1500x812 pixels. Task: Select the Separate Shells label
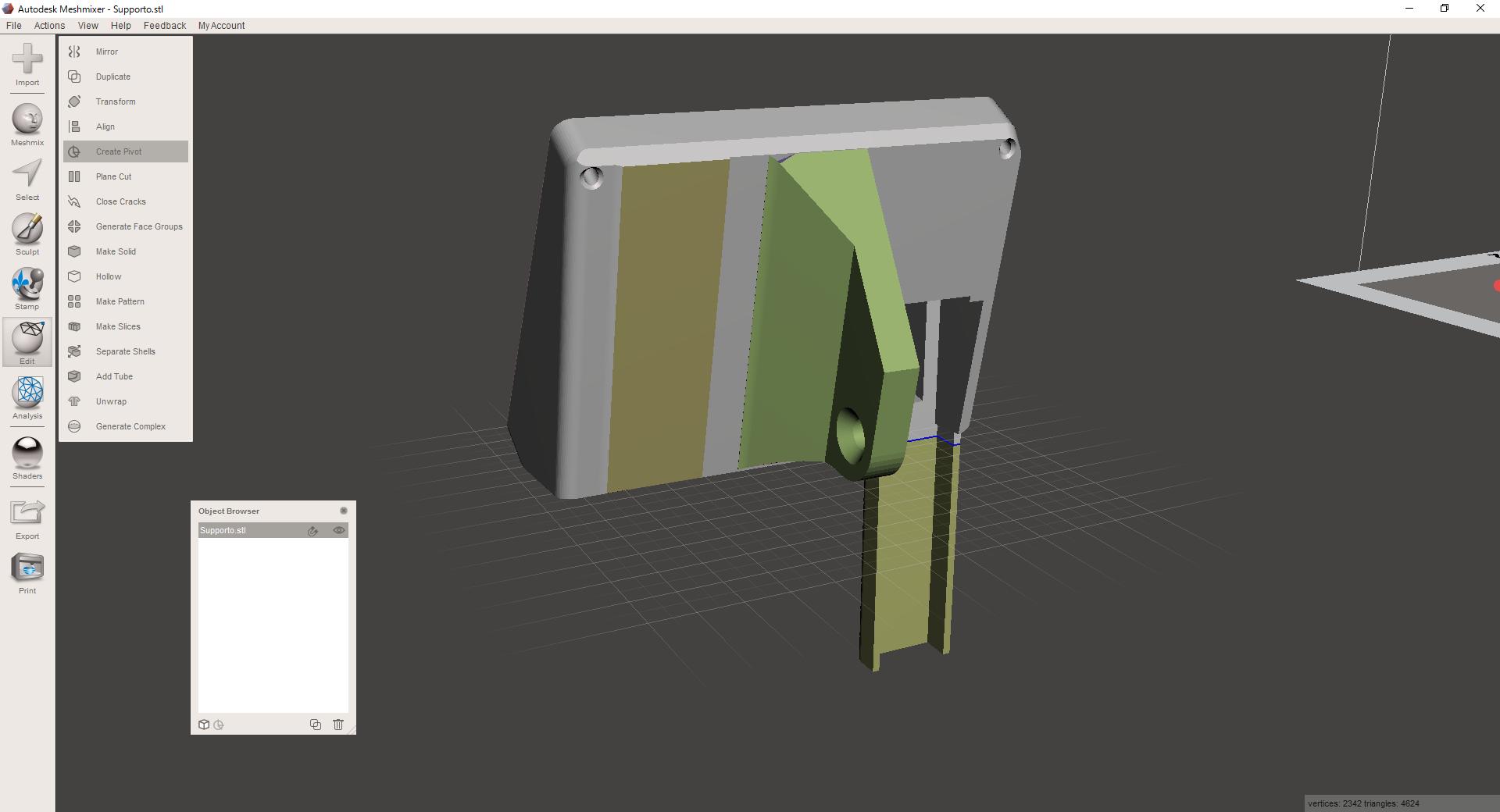pyautogui.click(x=126, y=351)
